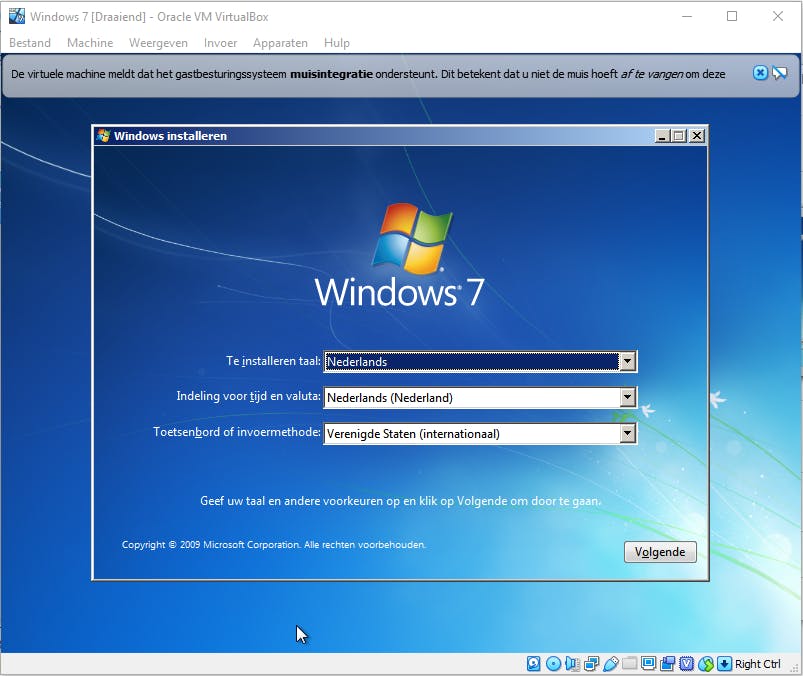
Task: Open the Weergeven menu
Action: (x=158, y=43)
